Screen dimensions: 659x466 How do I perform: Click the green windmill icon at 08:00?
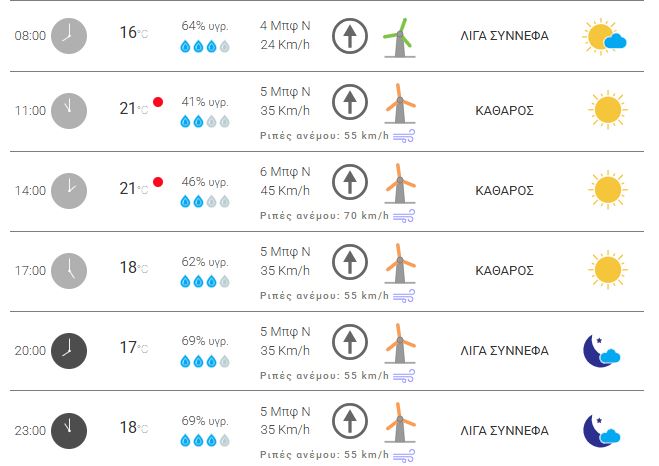399,37
